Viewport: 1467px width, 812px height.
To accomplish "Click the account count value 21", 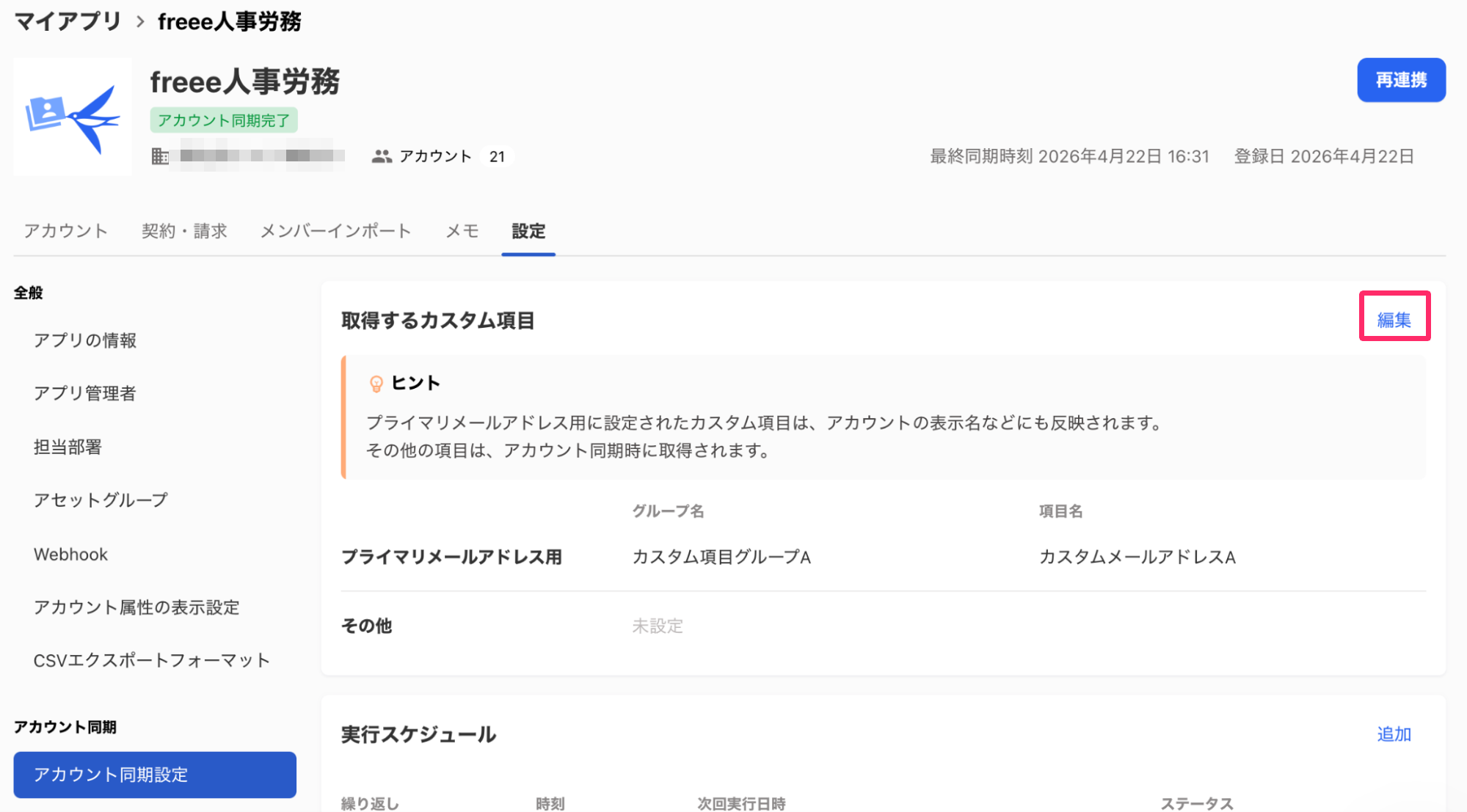I will 497,156.
